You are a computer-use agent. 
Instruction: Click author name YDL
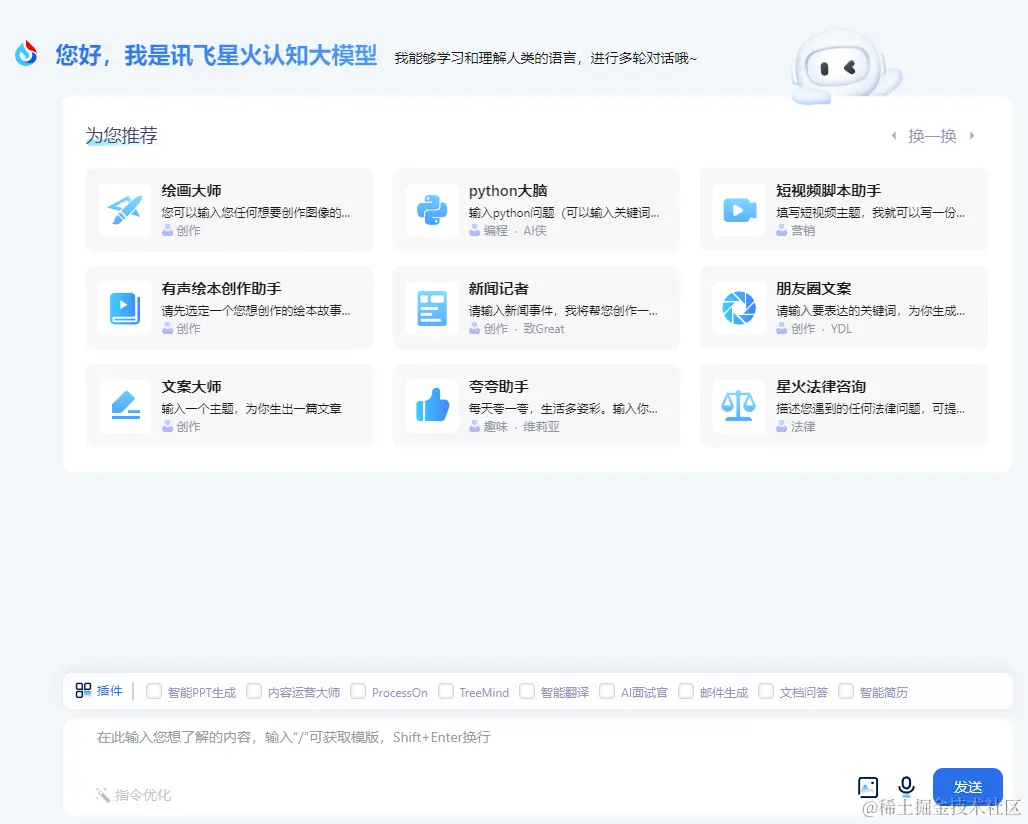(841, 328)
